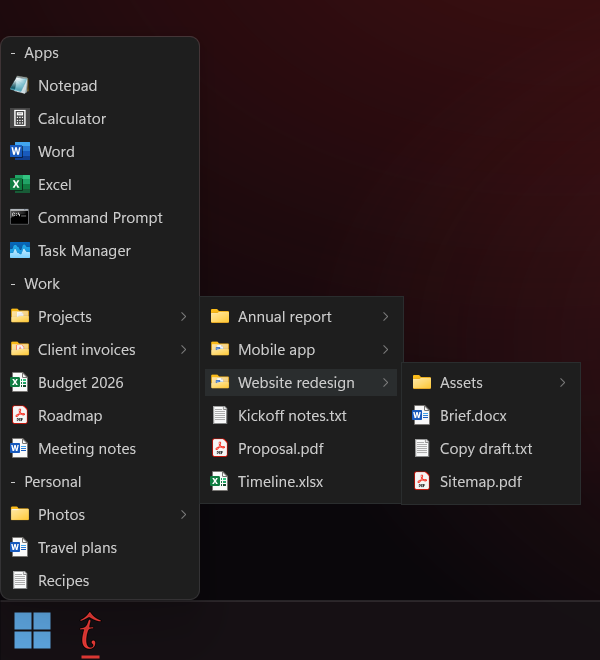Click the Proposal.pdf file icon
This screenshot has width=600, height=660.
point(220,448)
